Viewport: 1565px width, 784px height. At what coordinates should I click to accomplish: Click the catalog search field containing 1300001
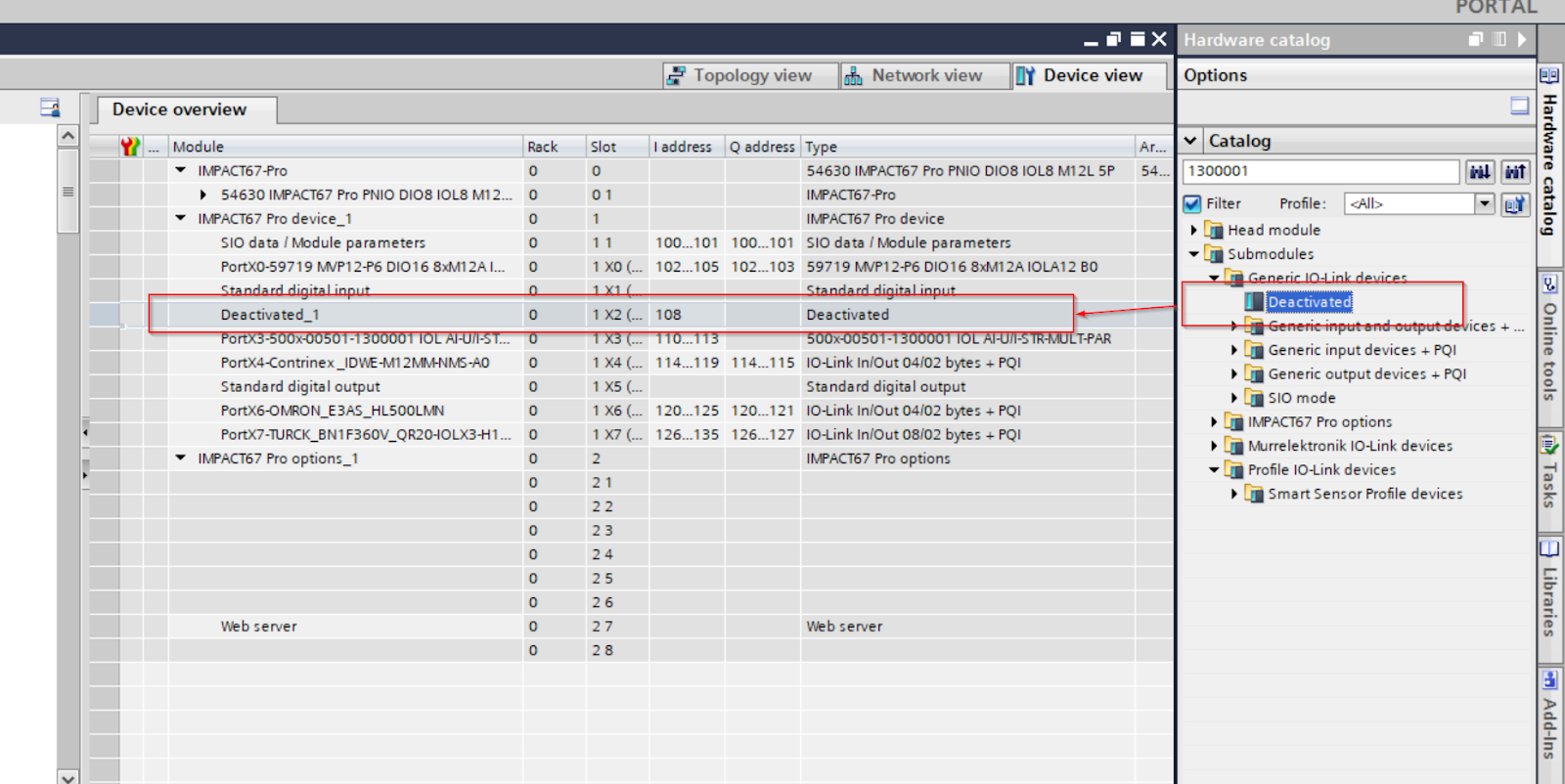click(x=1320, y=171)
